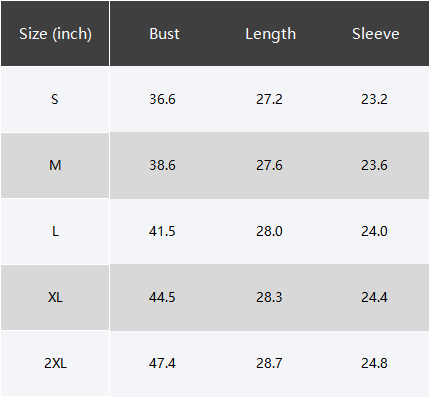Click the Size (inch) column header
Image resolution: width=429 pixels, height=397 pixels.
55,34
